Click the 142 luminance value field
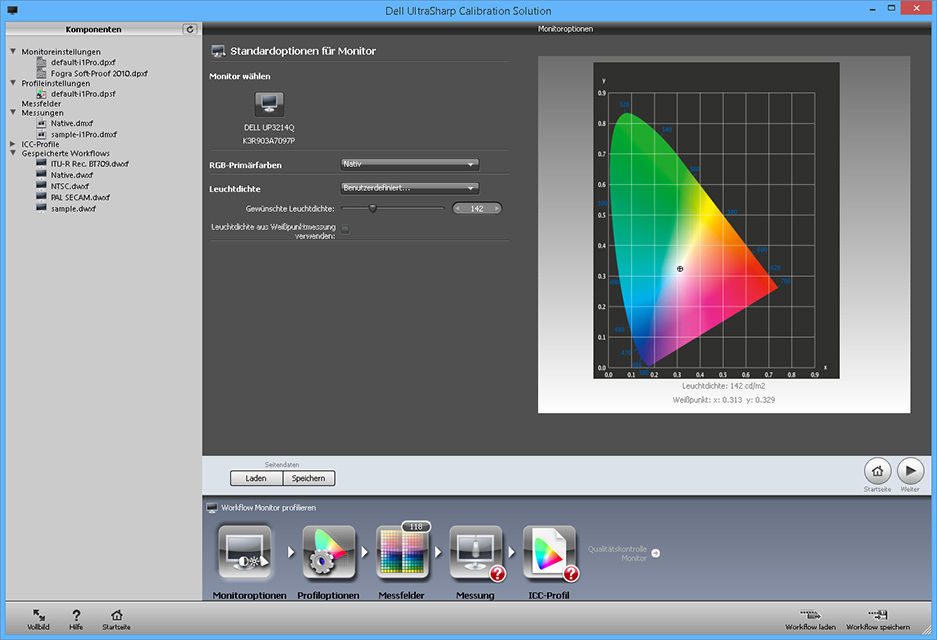Viewport: 937px width, 640px height. point(477,209)
